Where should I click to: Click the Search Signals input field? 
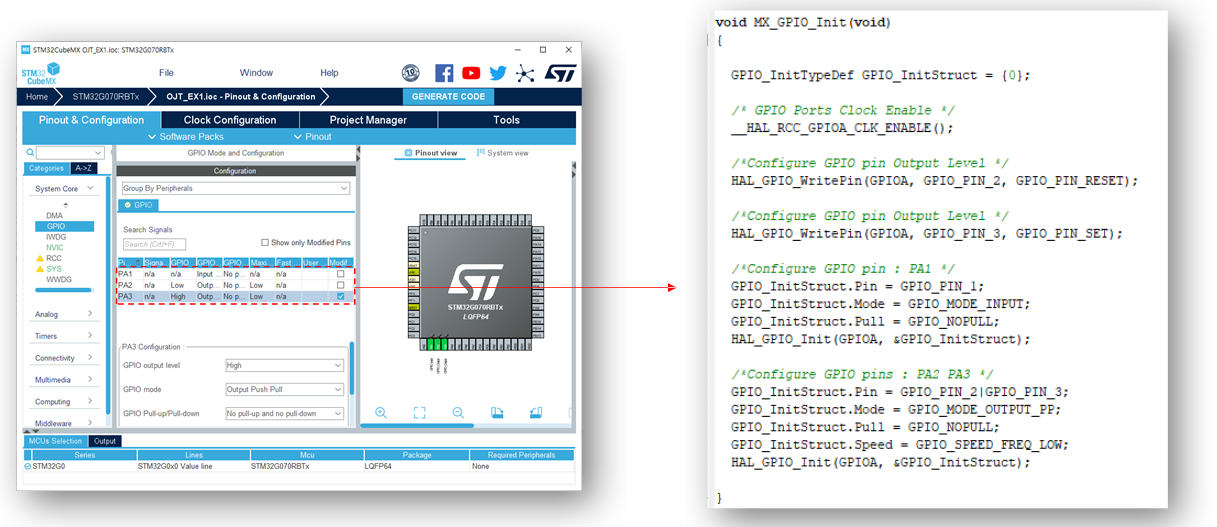(154, 244)
